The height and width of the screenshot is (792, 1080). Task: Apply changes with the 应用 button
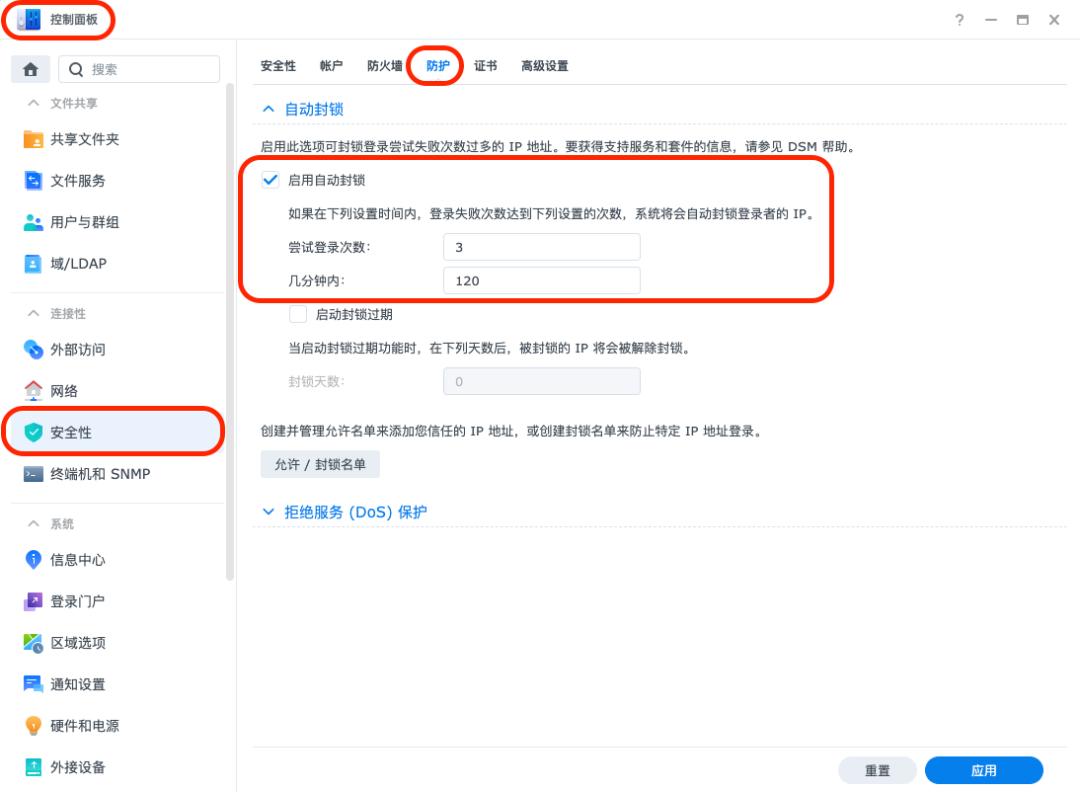[x=985, y=770]
